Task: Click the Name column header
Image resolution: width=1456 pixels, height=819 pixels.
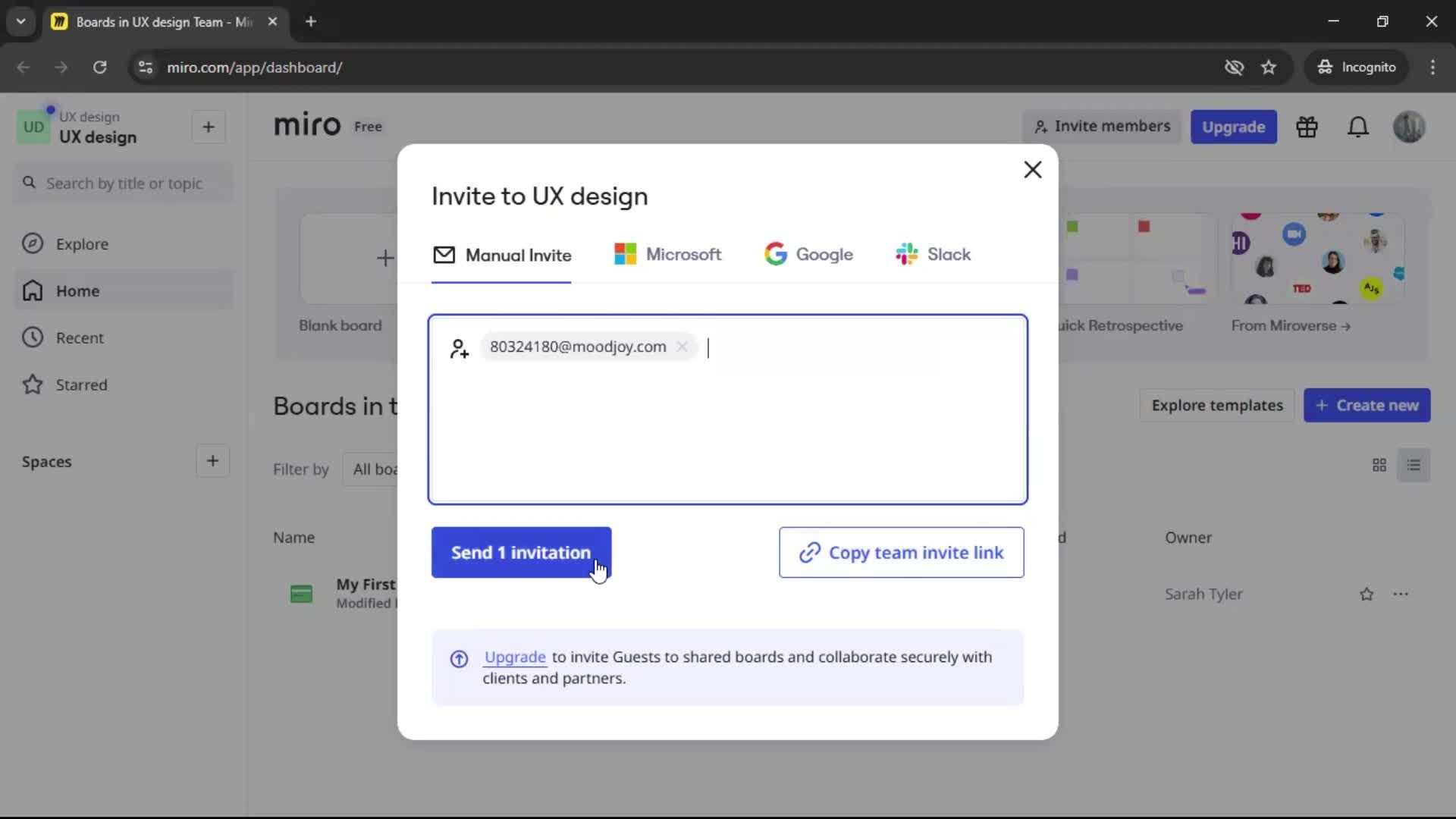Action: [x=293, y=538]
